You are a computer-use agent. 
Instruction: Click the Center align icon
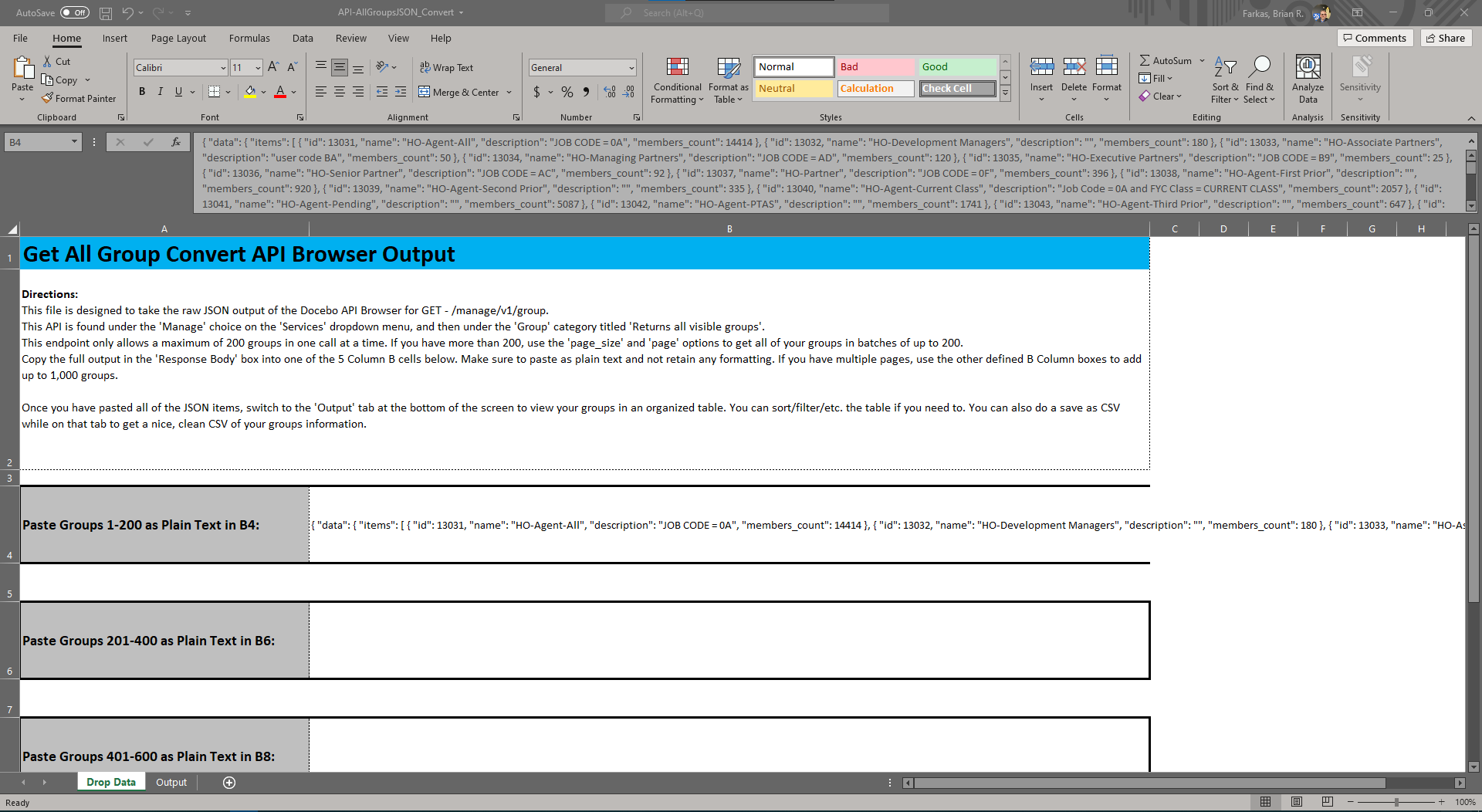click(x=340, y=92)
